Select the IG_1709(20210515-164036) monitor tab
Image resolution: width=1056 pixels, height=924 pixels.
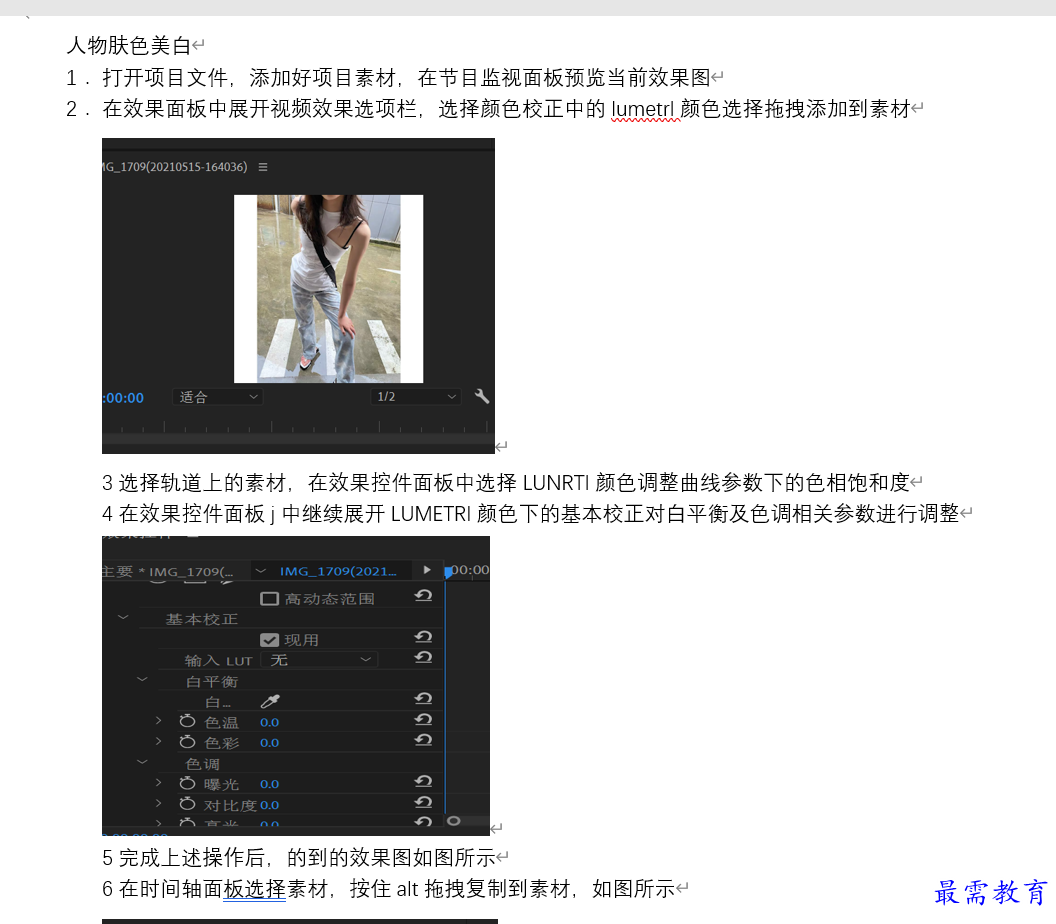click(175, 167)
